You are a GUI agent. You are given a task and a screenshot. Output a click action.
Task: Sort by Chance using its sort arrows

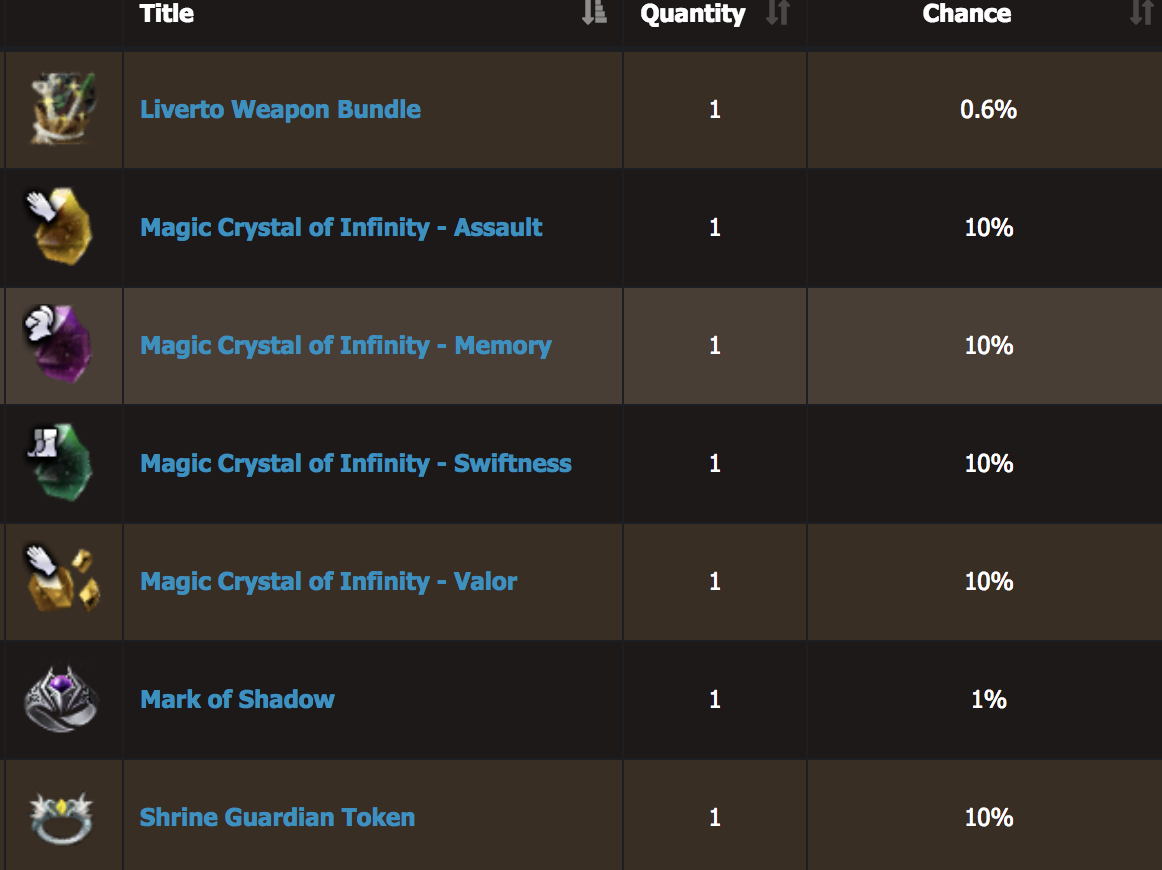click(1142, 13)
